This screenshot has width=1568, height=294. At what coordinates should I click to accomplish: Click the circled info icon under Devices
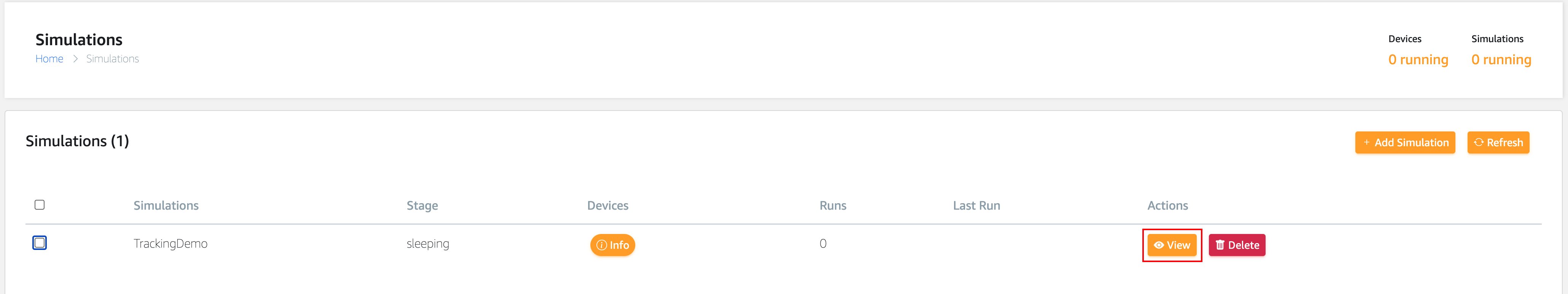(x=601, y=245)
